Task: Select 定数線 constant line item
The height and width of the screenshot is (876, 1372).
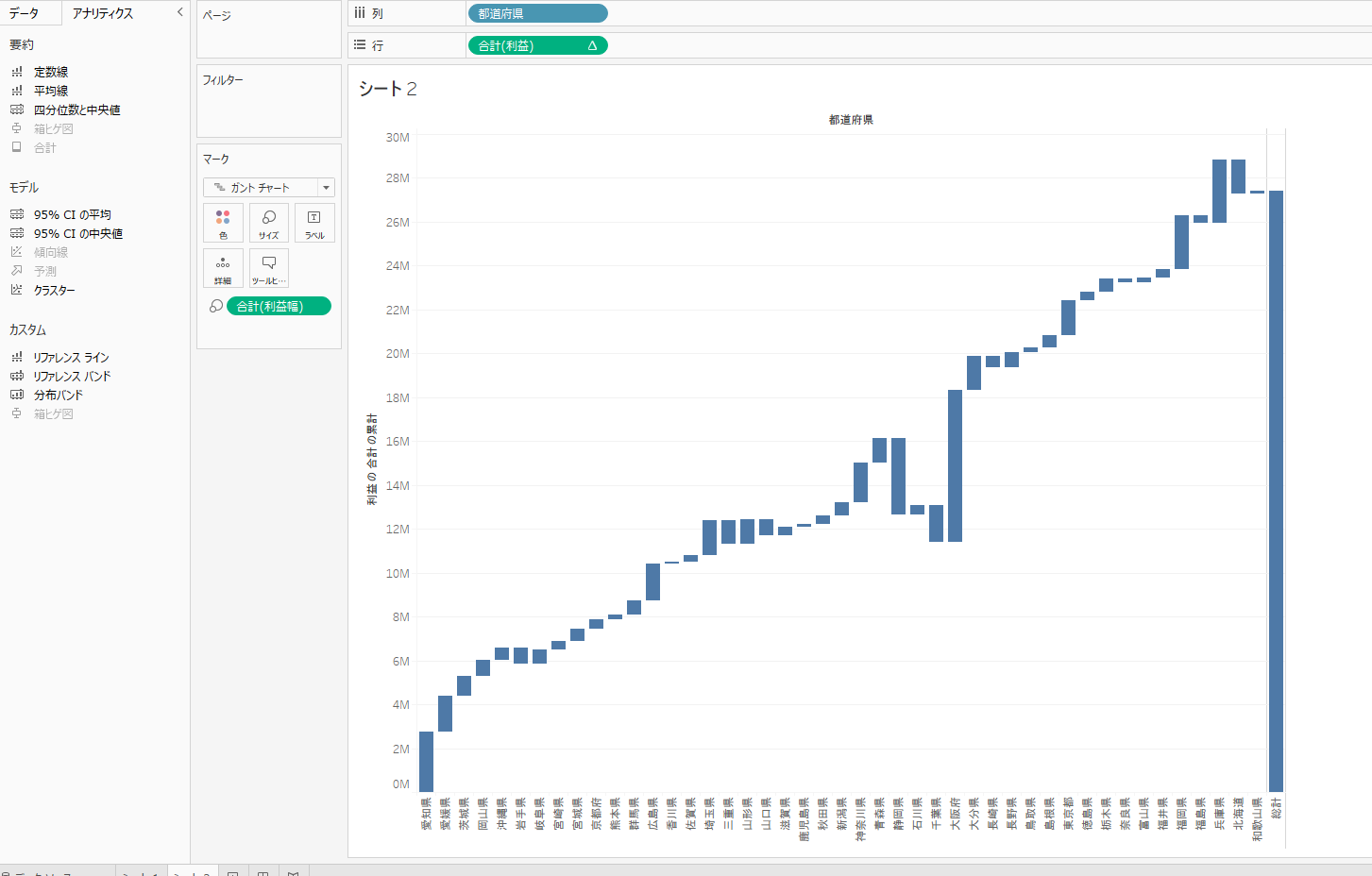Action: (51, 72)
